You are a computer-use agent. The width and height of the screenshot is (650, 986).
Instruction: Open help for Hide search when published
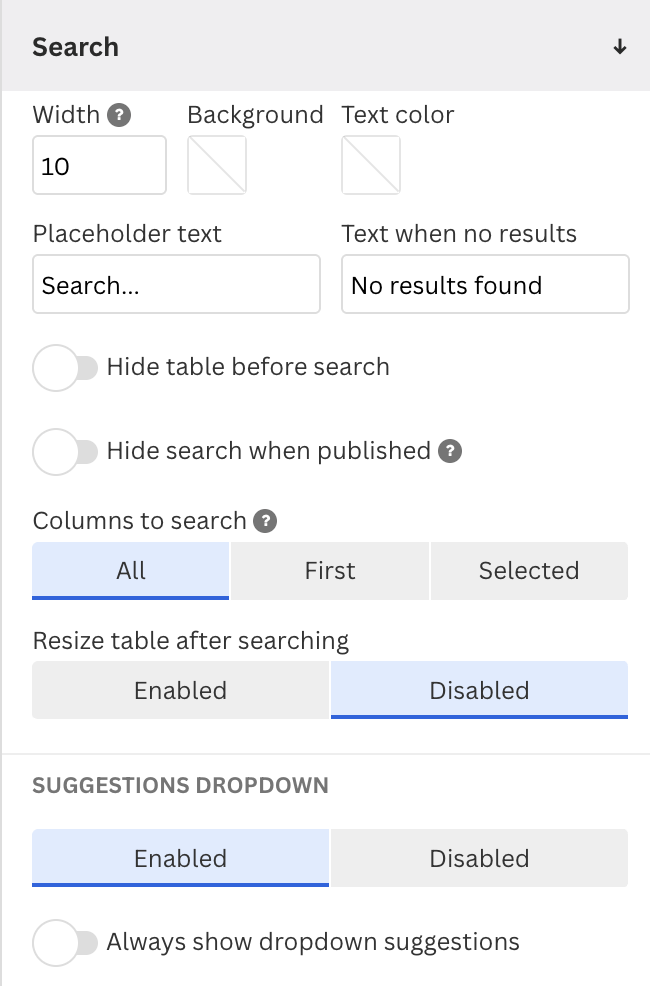pos(449,451)
